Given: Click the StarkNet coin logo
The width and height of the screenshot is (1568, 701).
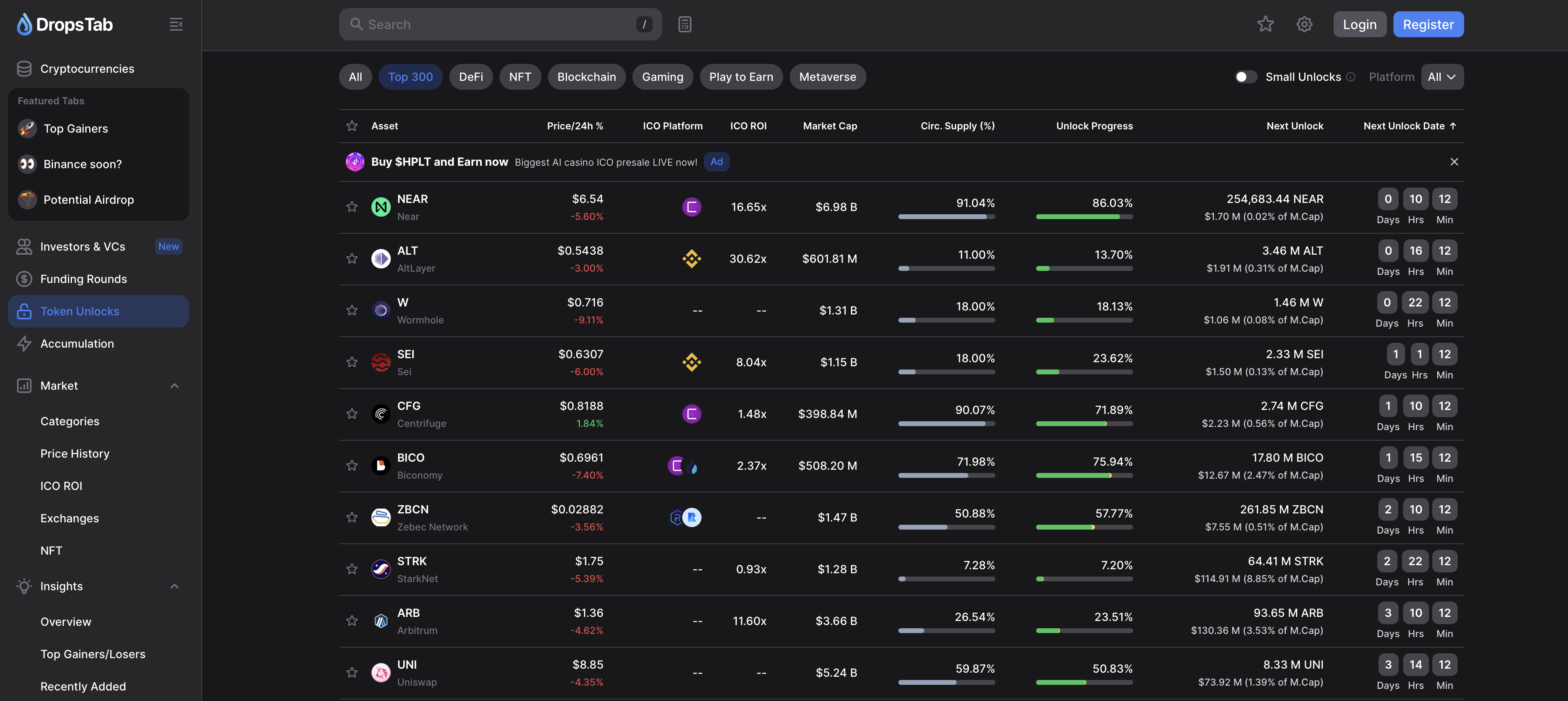Looking at the screenshot, I should tap(381, 570).
